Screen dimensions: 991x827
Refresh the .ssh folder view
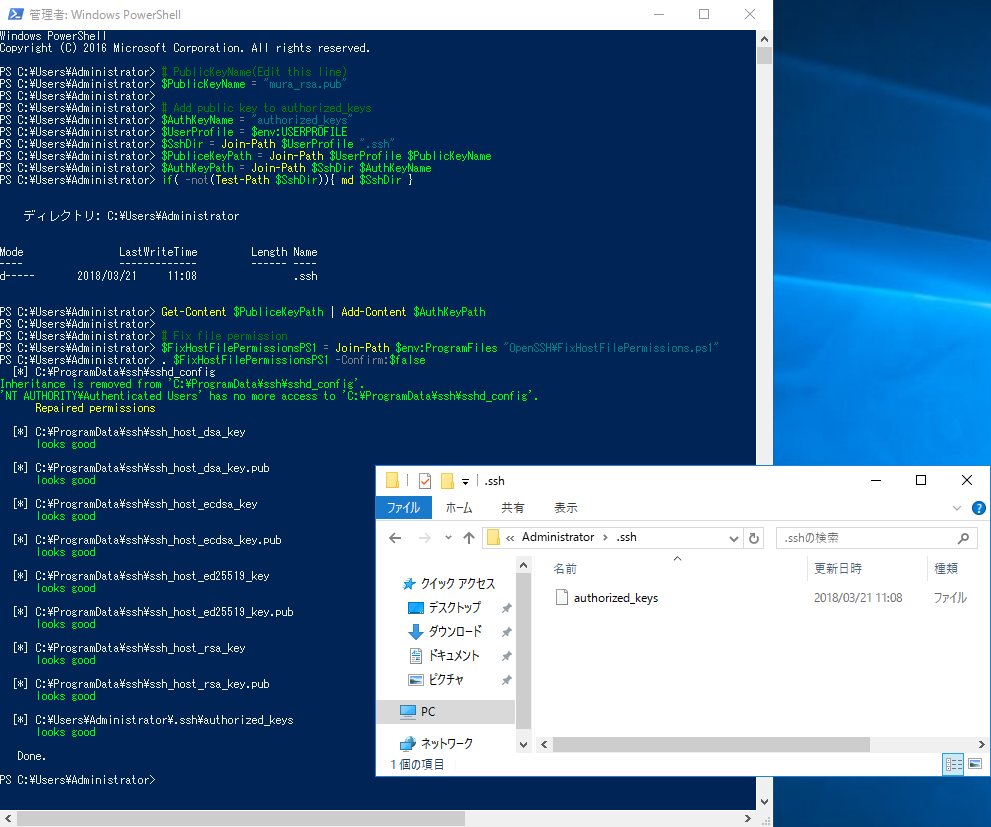click(x=753, y=538)
